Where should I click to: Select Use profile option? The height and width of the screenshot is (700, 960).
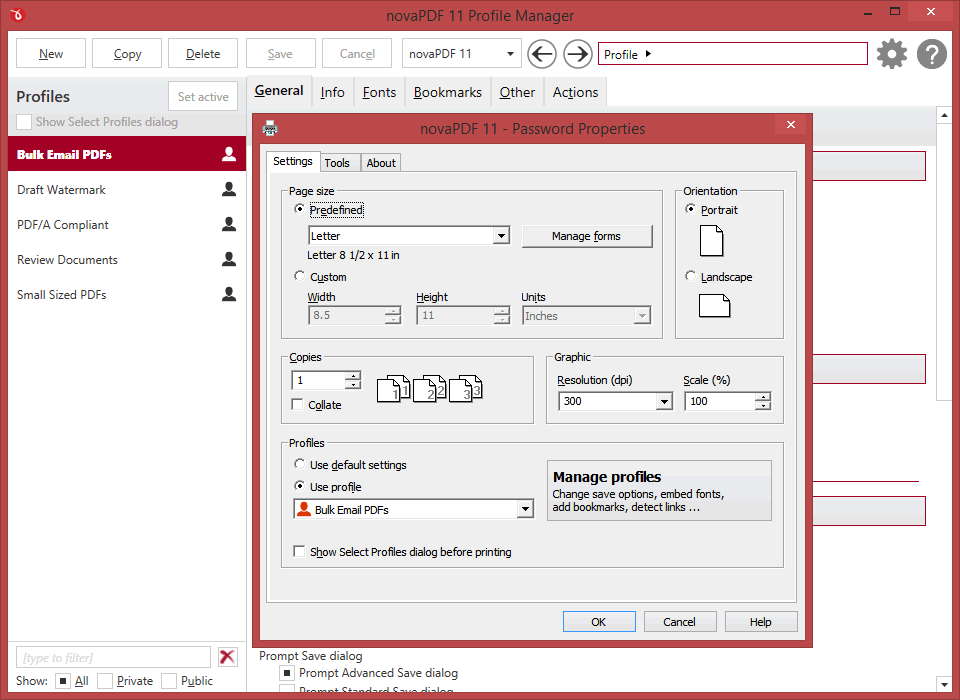(x=299, y=486)
